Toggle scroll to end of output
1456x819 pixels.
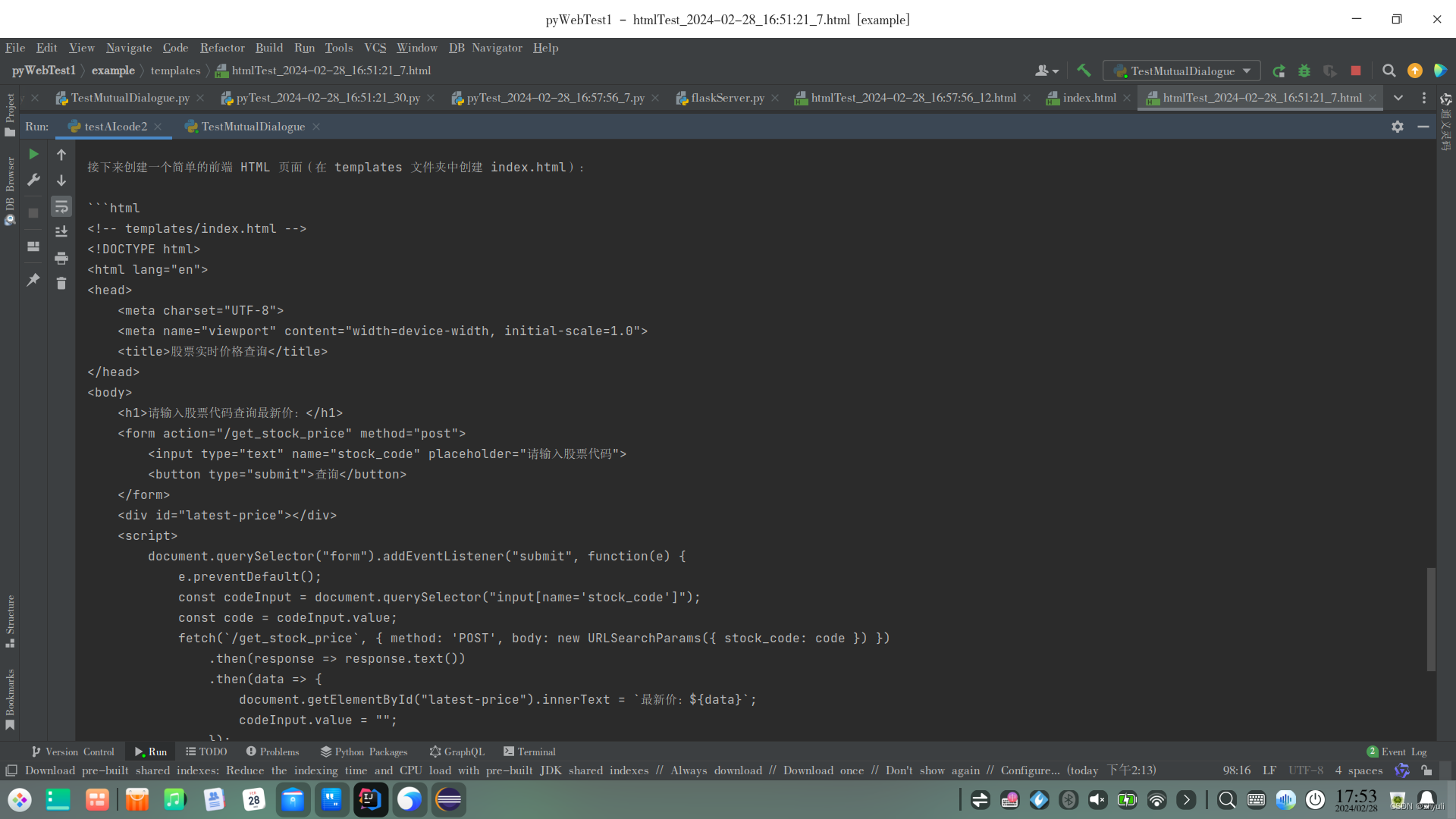[x=61, y=232]
